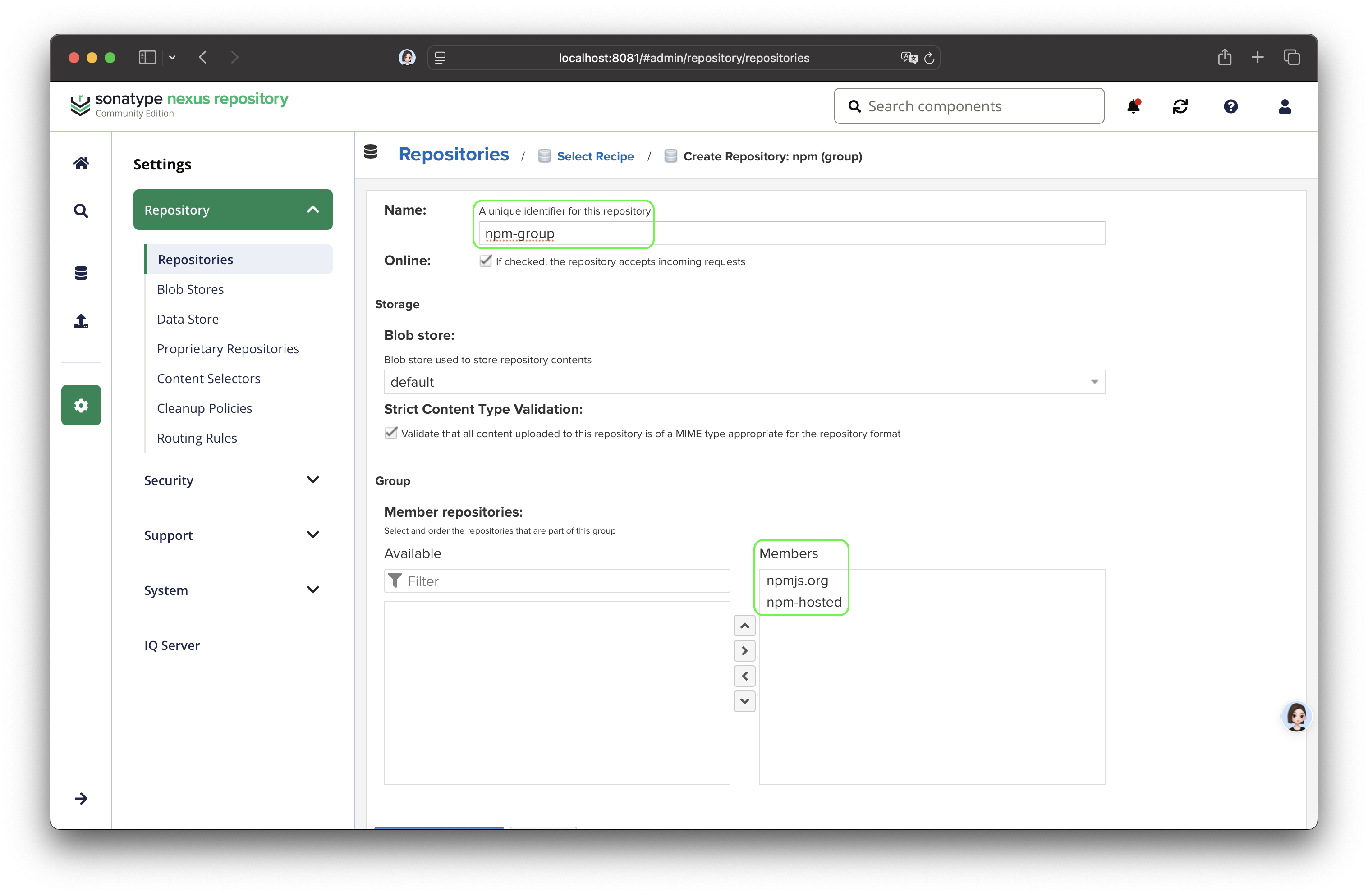
Task: Click Safari share icon
Action: pyautogui.click(x=1224, y=58)
